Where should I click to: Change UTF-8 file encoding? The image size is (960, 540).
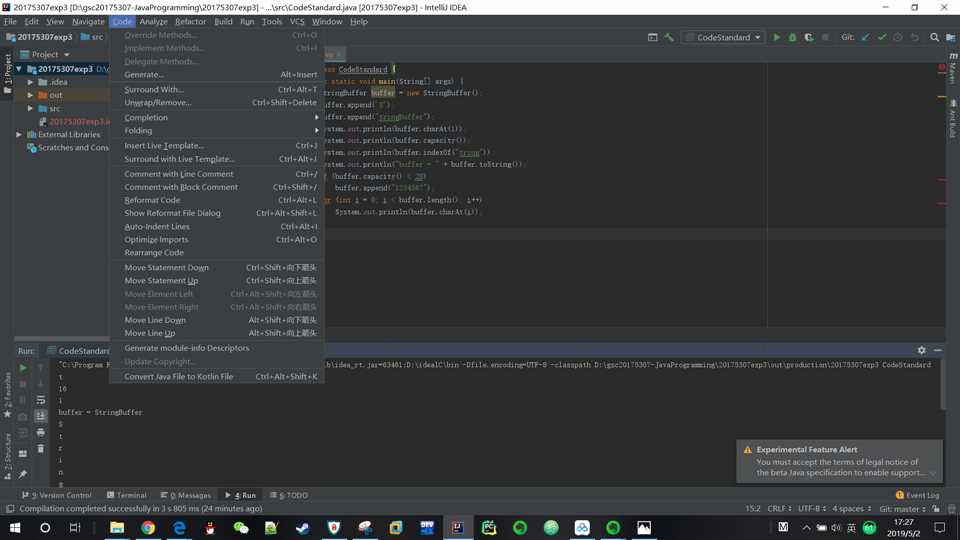point(812,509)
